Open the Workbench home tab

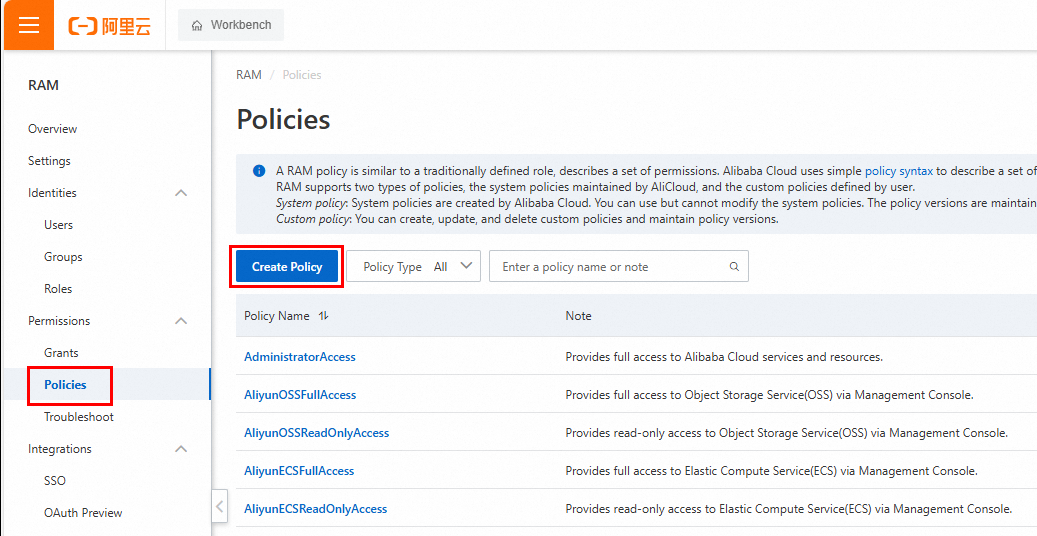coord(231,25)
